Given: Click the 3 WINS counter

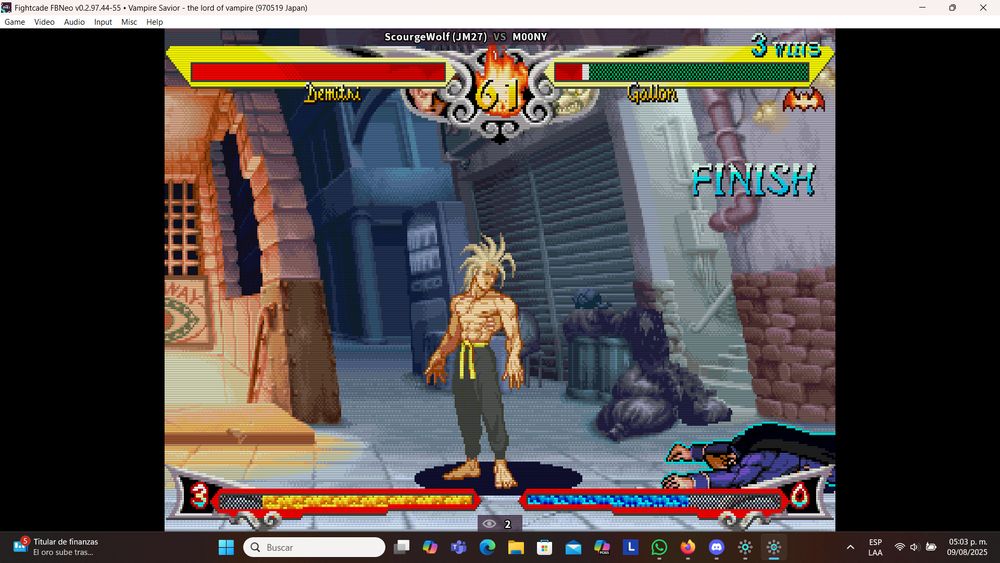Looking at the screenshot, I should [786, 46].
